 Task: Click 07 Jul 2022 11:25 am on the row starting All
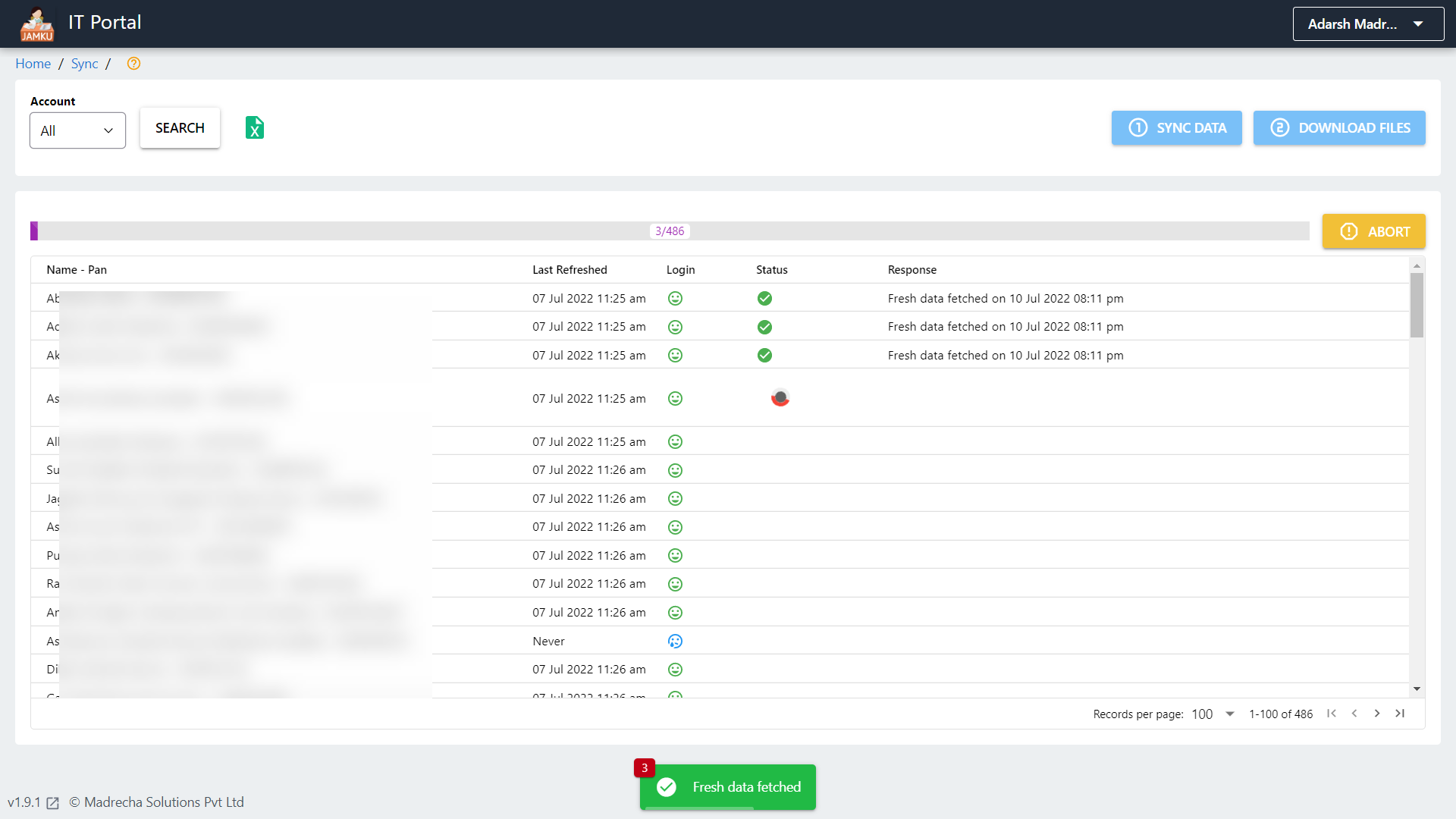pos(589,442)
